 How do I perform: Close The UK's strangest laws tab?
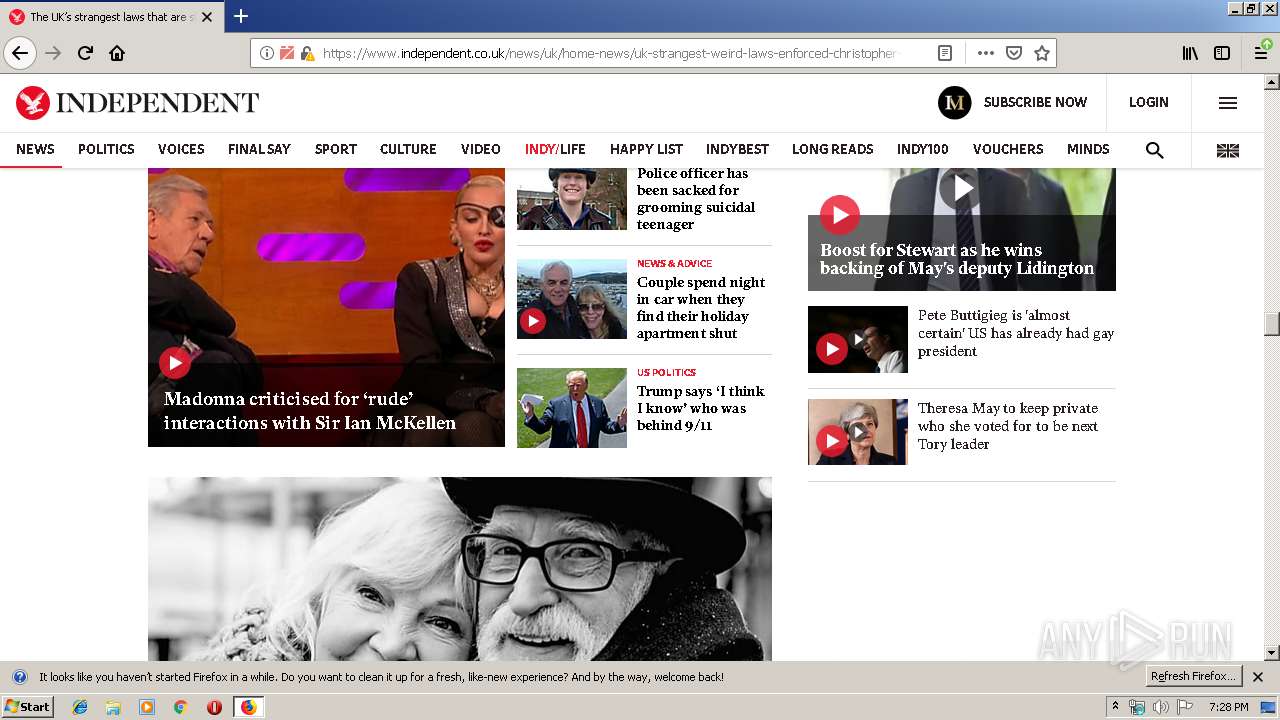point(207,17)
